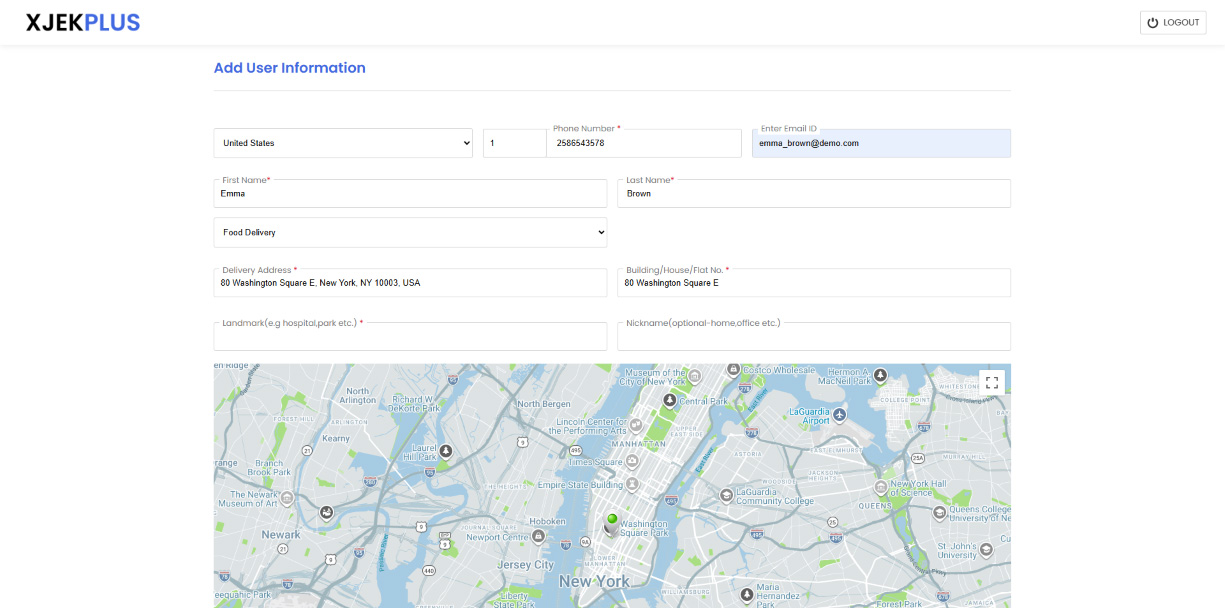The width and height of the screenshot is (1225, 608).
Task: Click the Delivery Address field
Action: (410, 283)
